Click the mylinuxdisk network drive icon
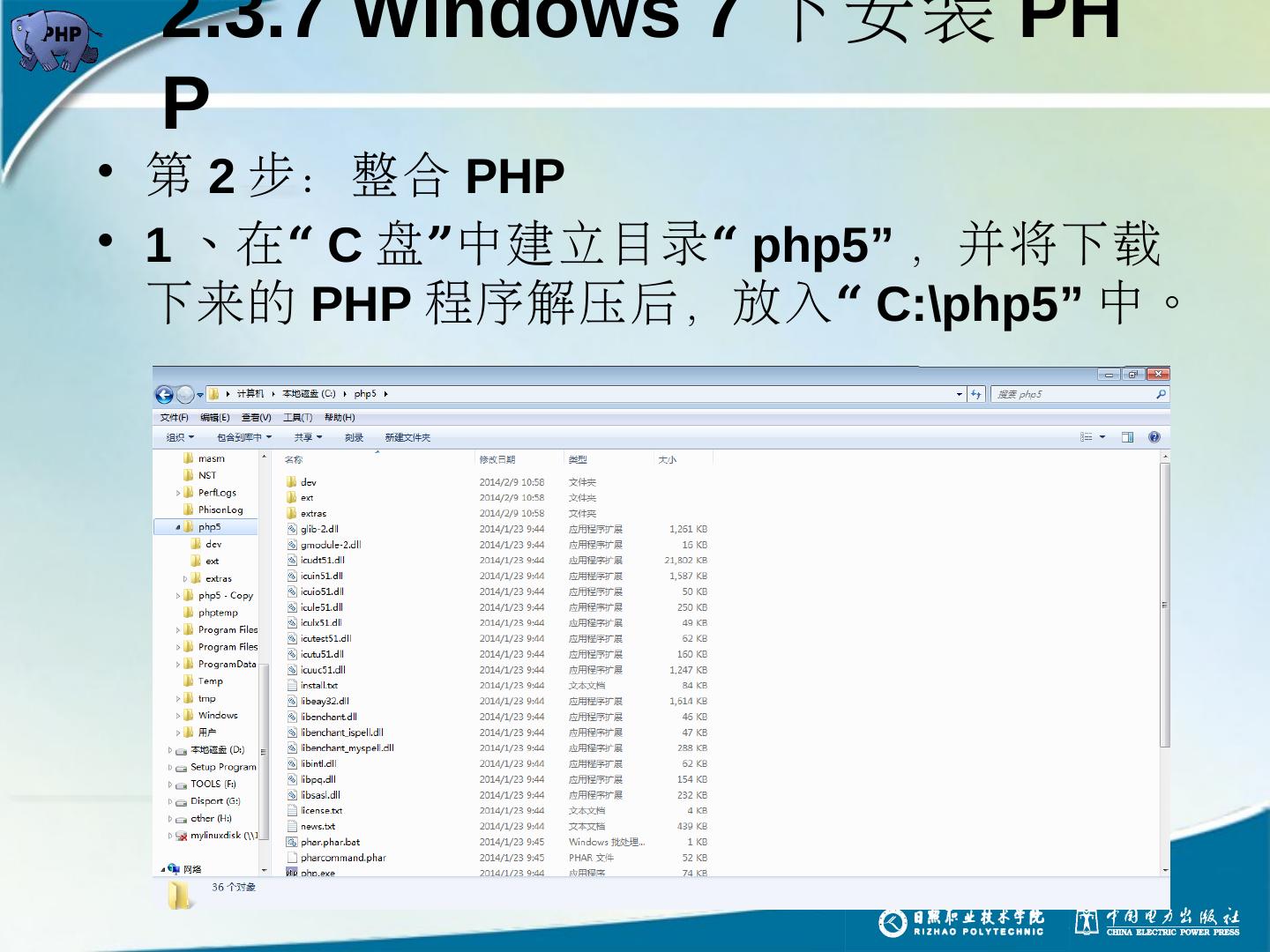 click(181, 836)
